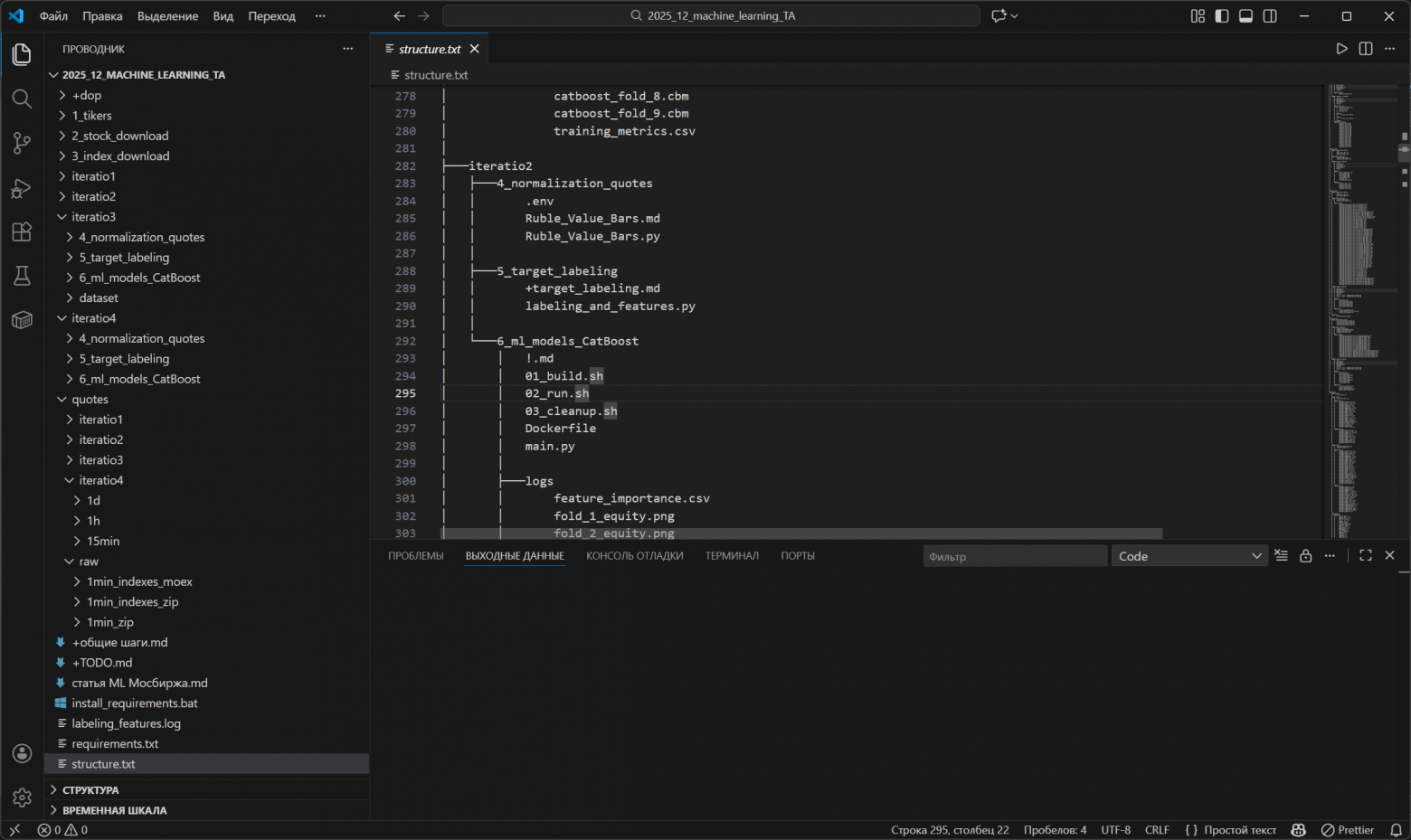The height and width of the screenshot is (840, 1411).
Task: Toggle the bottom panel visibility
Action: click(x=1245, y=15)
